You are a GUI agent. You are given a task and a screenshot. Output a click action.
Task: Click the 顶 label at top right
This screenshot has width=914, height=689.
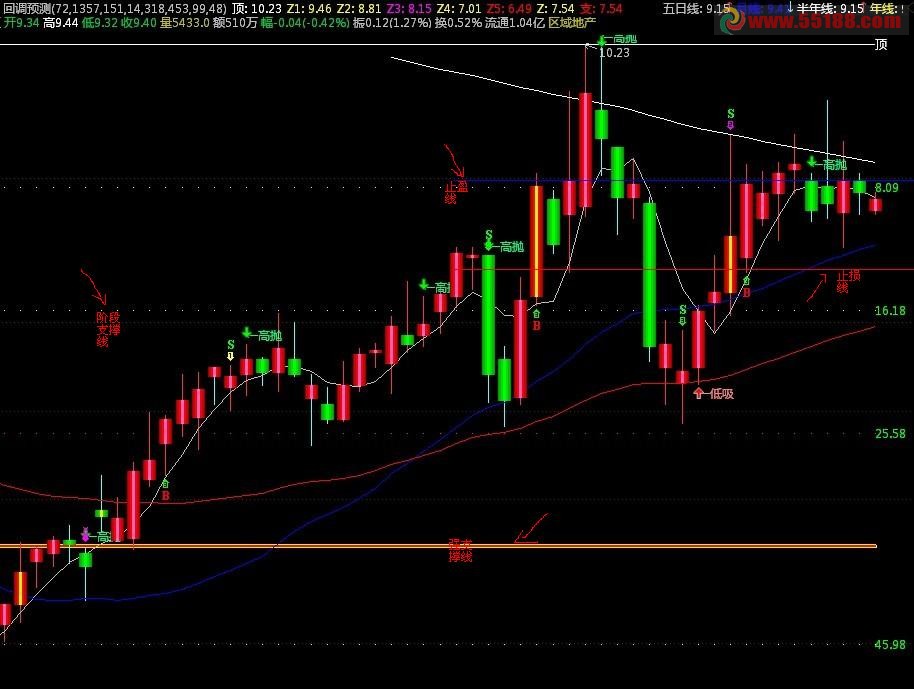click(881, 45)
